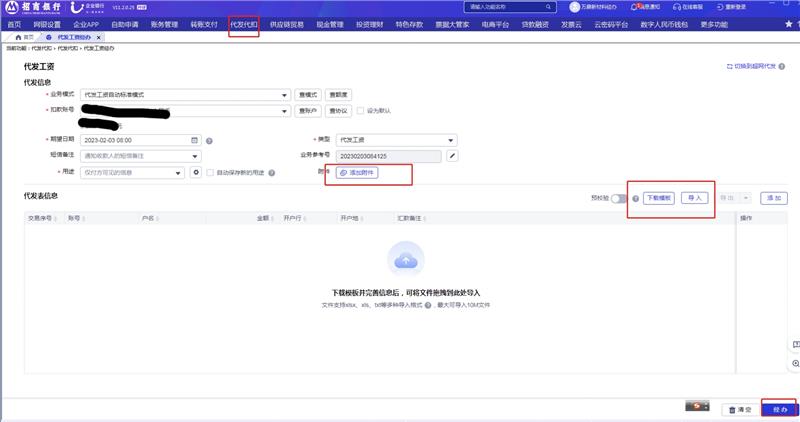The image size is (800, 422).
Task: Open 消息通知 bell in the top bar
Action: point(645,7)
